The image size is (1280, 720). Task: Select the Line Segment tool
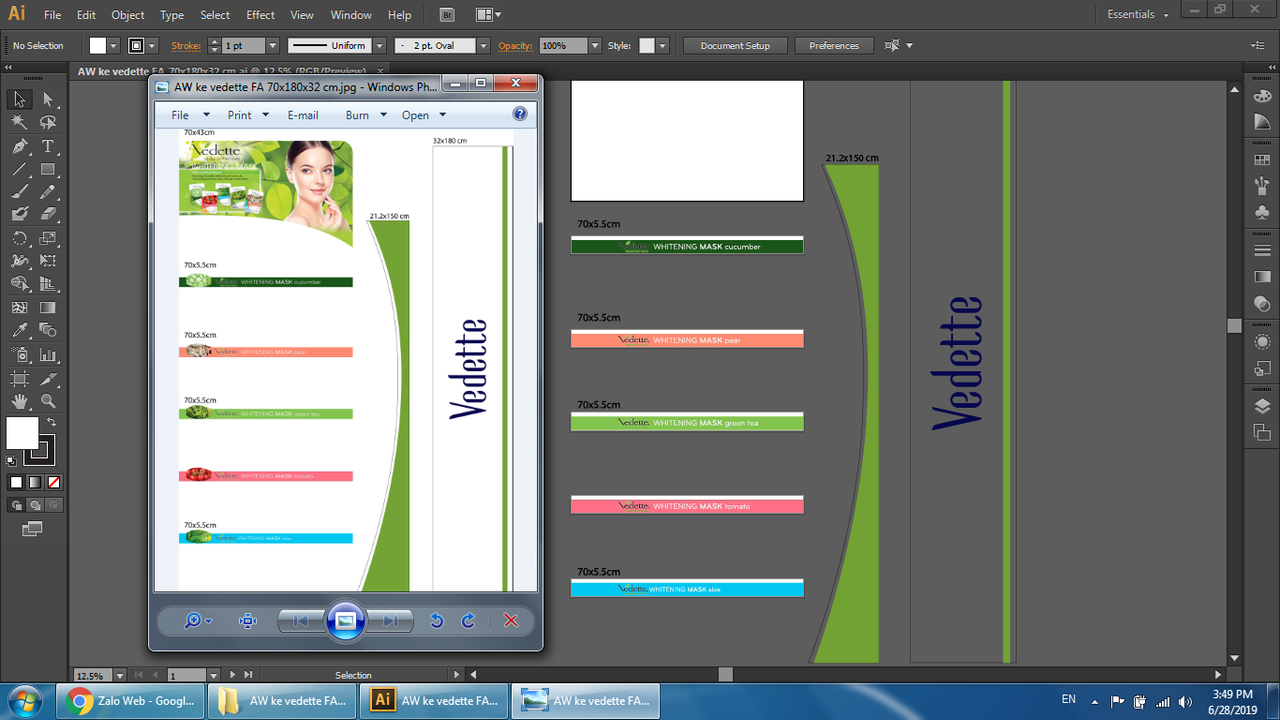pos(19,169)
